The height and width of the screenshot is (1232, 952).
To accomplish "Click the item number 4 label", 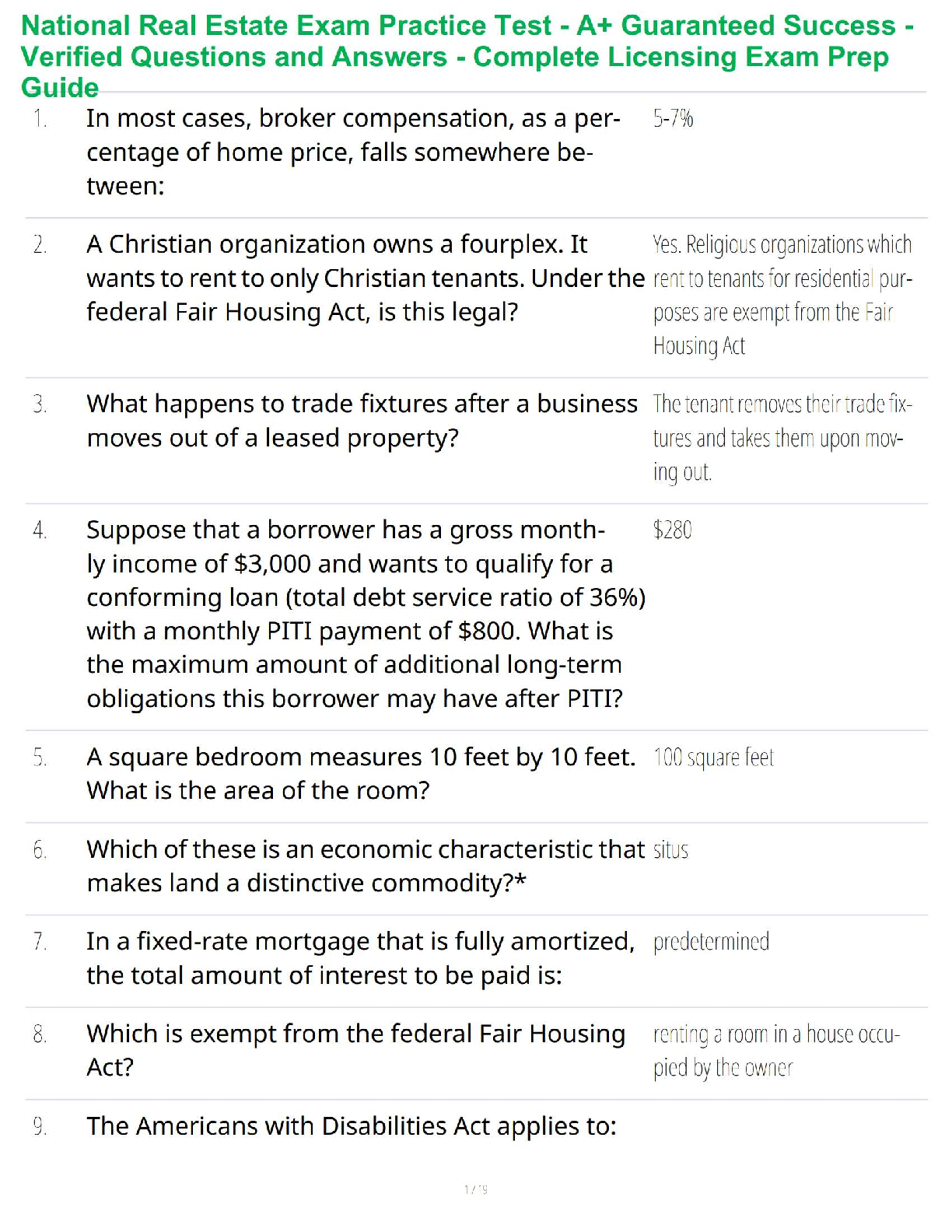I will point(40,530).
